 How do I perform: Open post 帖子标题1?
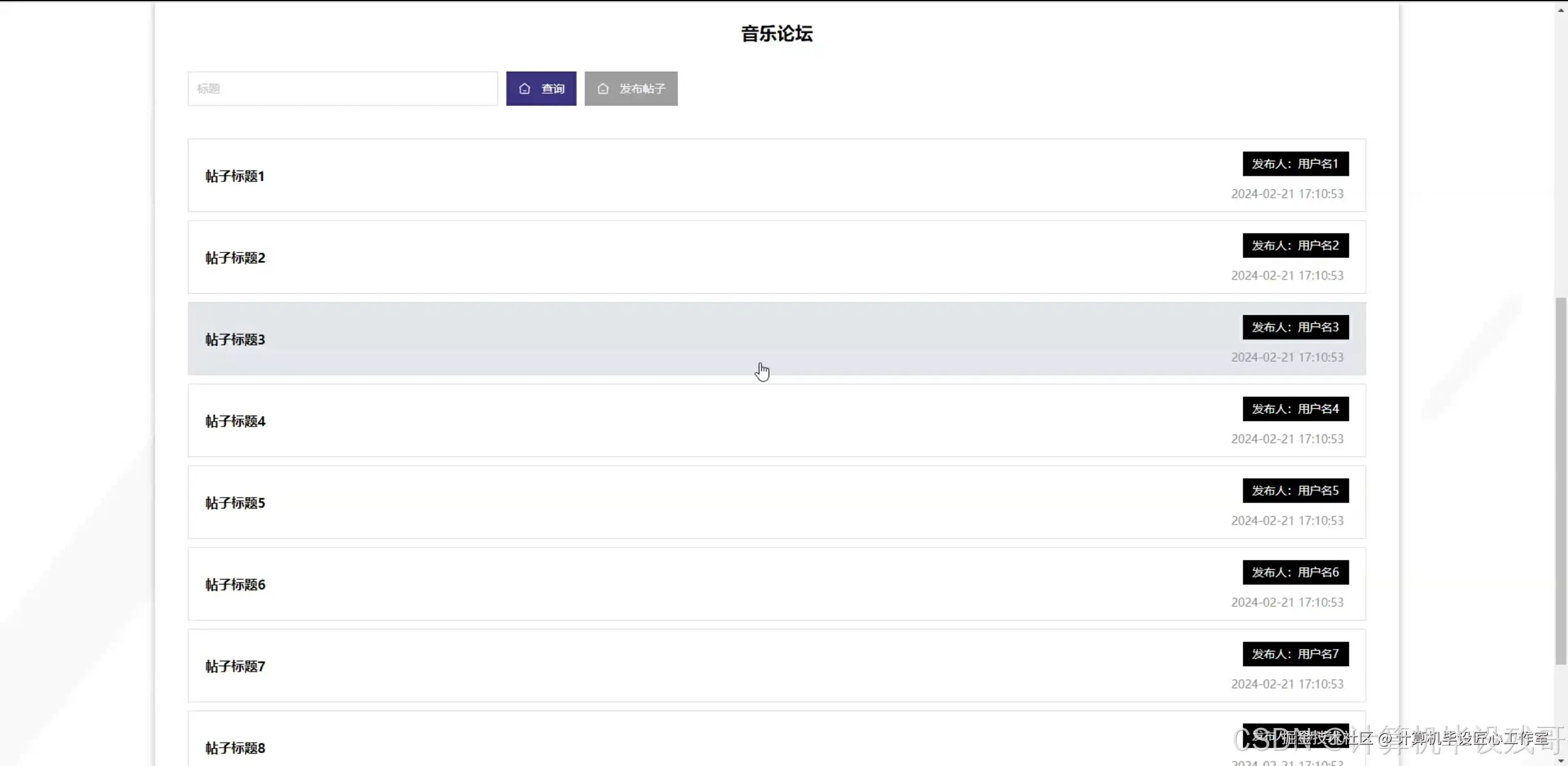coord(235,176)
